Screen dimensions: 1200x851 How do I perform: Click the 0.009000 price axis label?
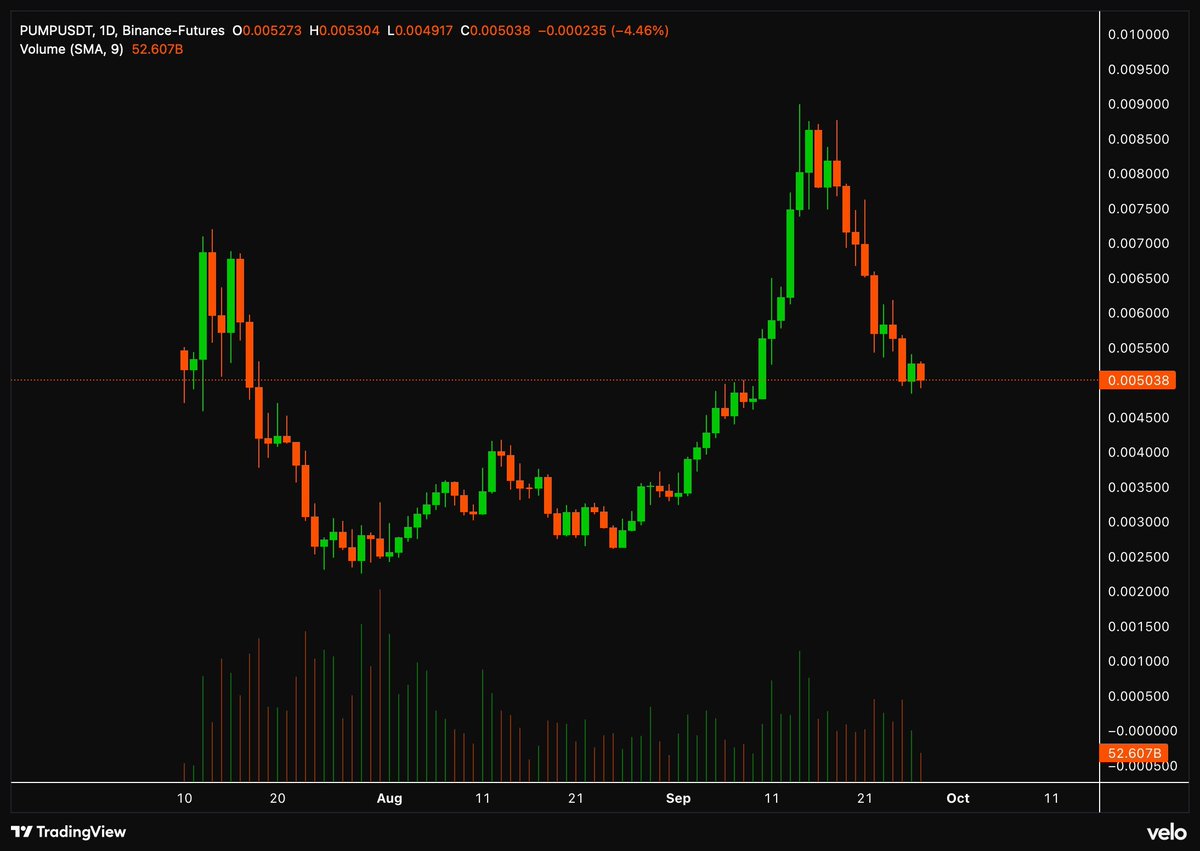pos(1138,104)
